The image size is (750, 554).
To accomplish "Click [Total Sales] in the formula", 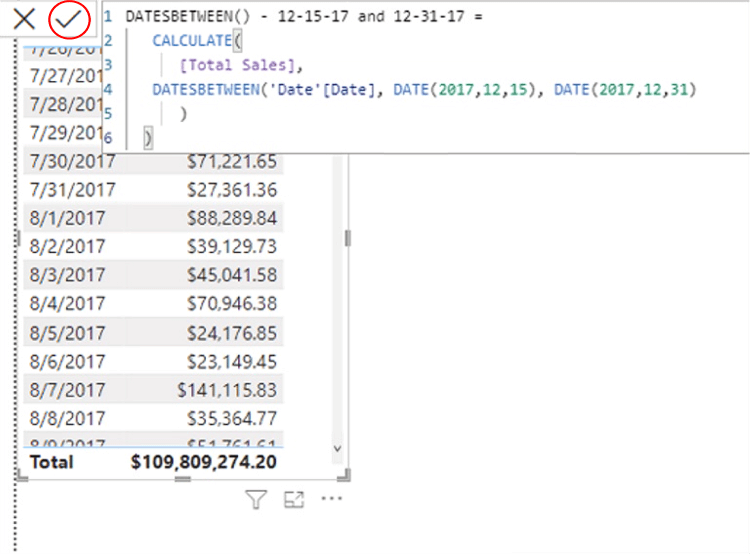I will pyautogui.click(x=237, y=65).
